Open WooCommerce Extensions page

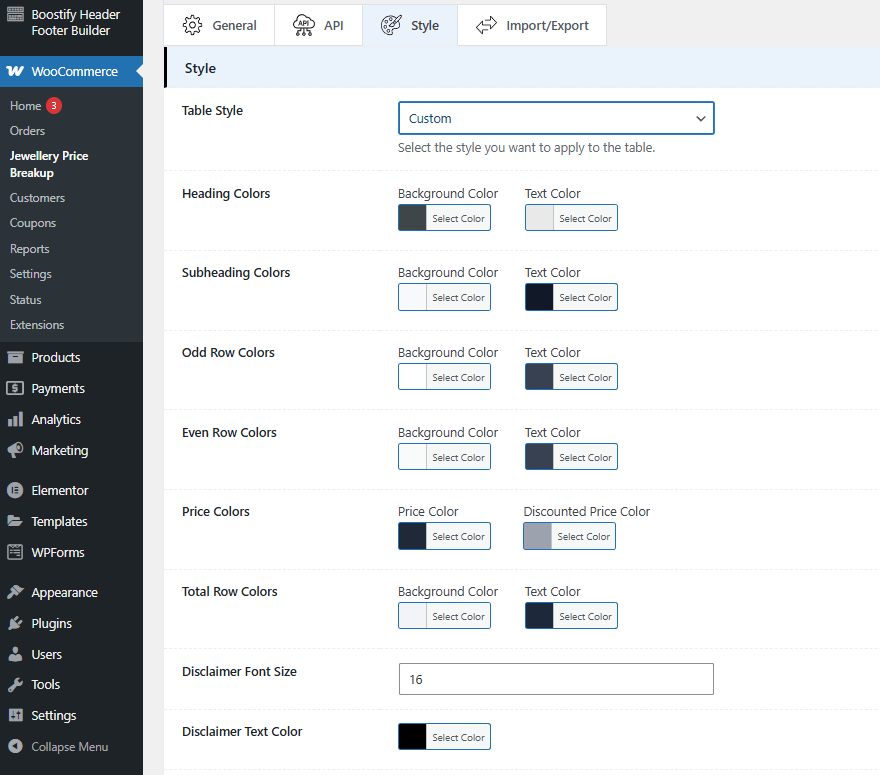coord(37,325)
